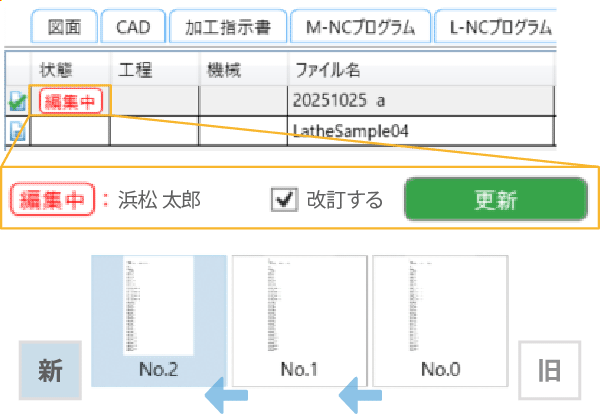
Task: Select the No.2 revision thumbnail
Action: (160, 318)
